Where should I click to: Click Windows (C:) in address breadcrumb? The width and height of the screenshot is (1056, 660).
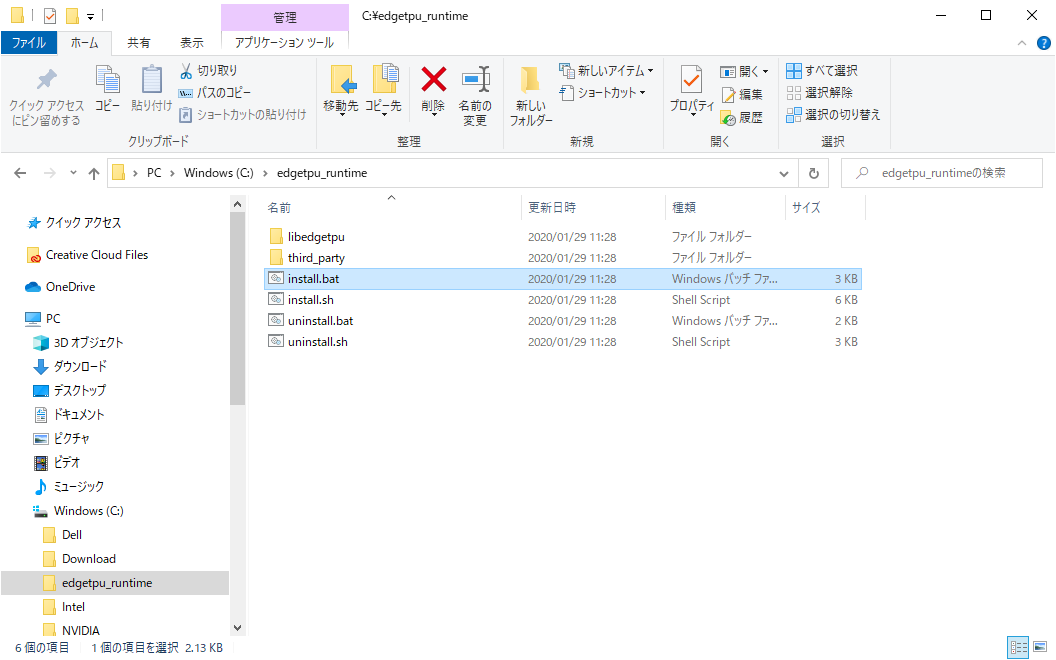click(218, 173)
